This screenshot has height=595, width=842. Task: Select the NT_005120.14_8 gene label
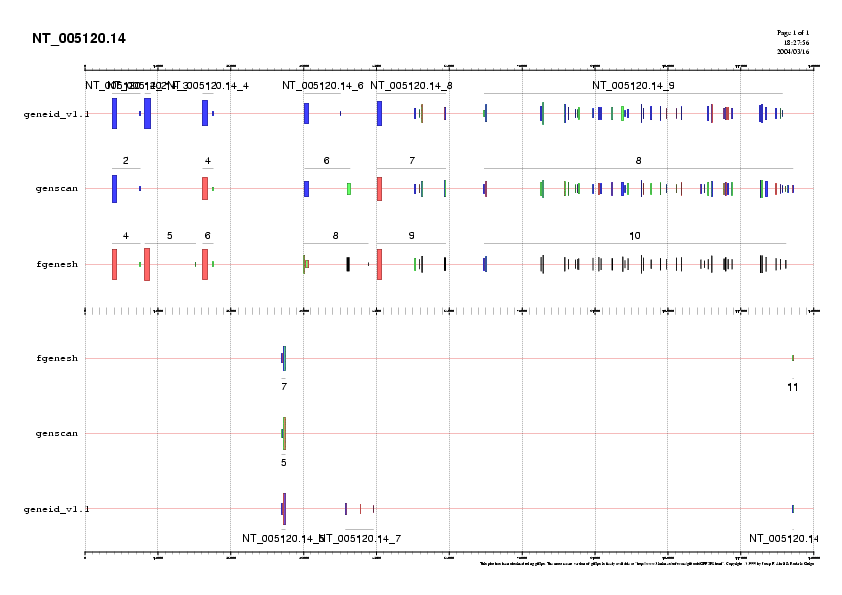(x=411, y=86)
